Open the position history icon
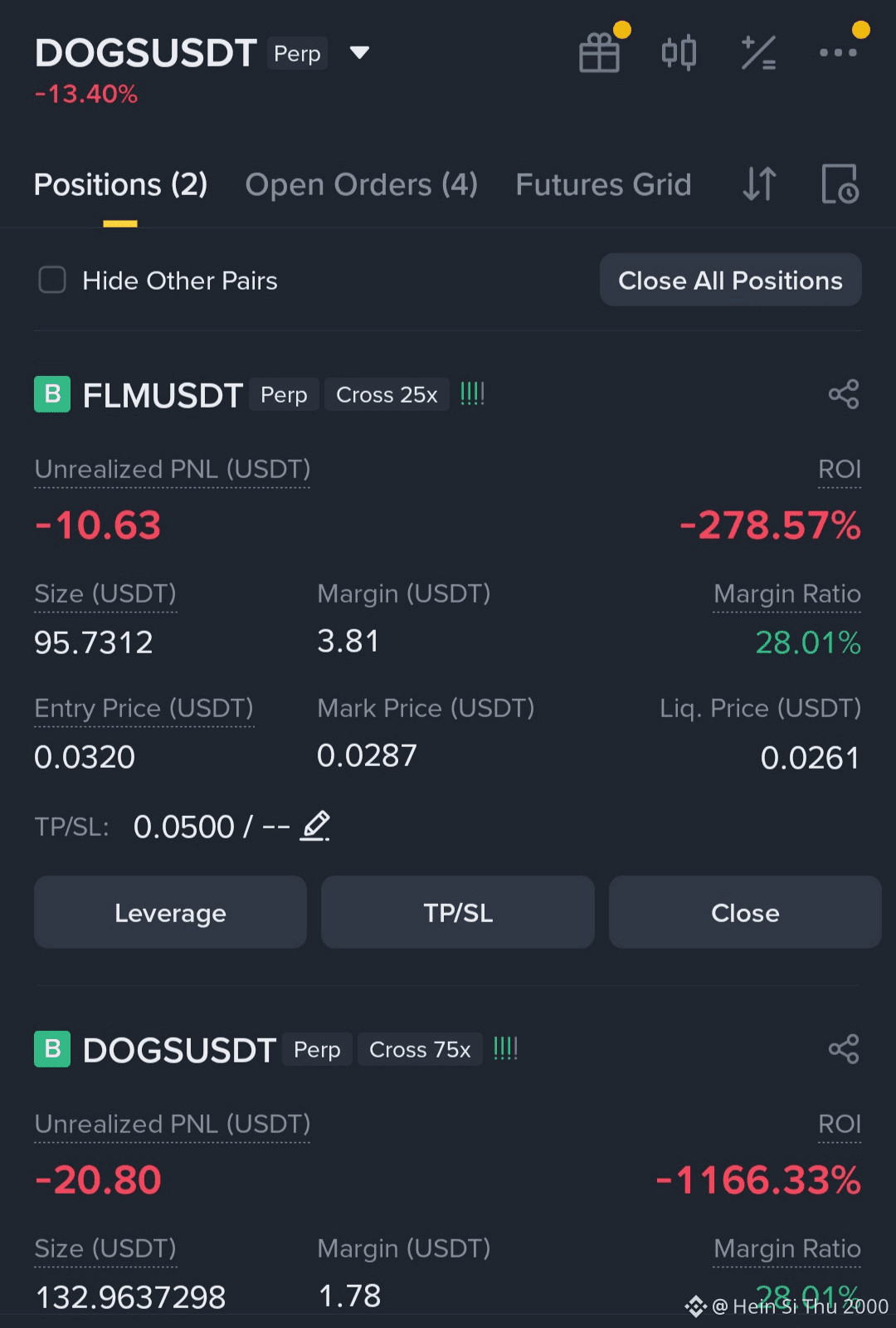Image resolution: width=896 pixels, height=1328 pixels. pos(840,184)
